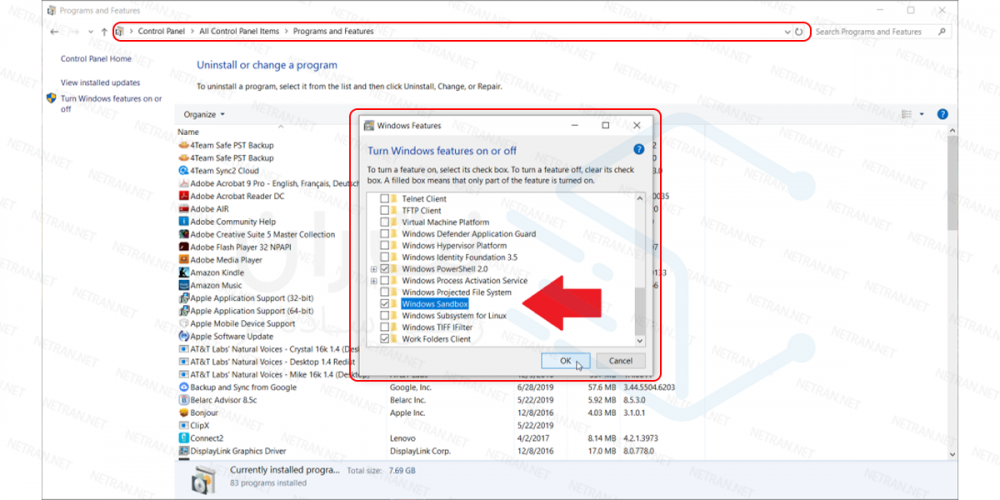Open the Organize dropdown menu
This screenshot has width=1000, height=500.
coord(204,114)
